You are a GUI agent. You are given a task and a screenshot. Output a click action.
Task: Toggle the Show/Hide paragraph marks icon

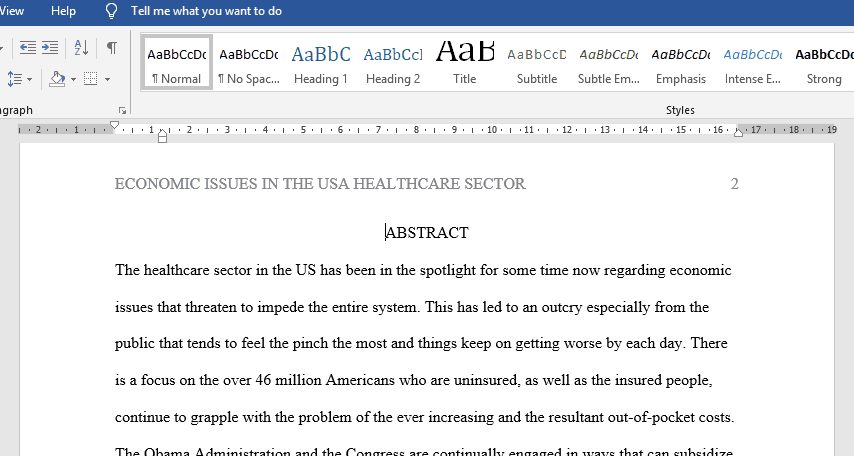click(112, 48)
